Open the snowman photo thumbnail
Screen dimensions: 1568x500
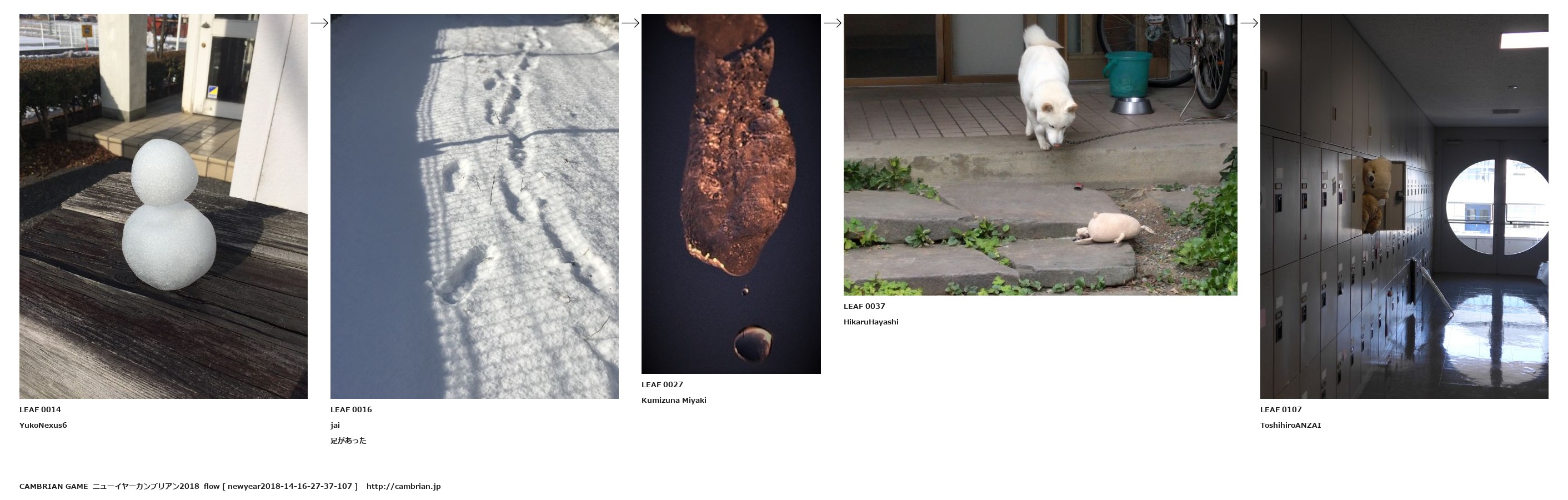point(163,207)
